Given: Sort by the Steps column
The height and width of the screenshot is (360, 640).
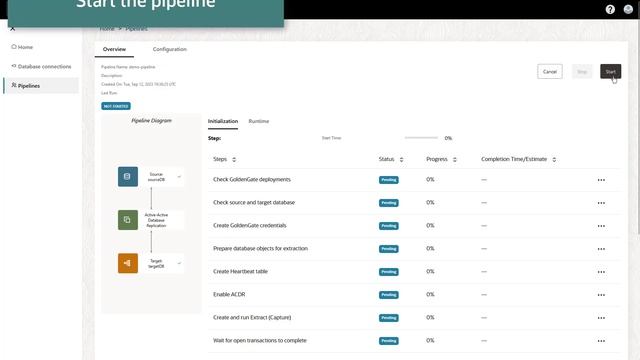Looking at the screenshot, I should pos(234,160).
